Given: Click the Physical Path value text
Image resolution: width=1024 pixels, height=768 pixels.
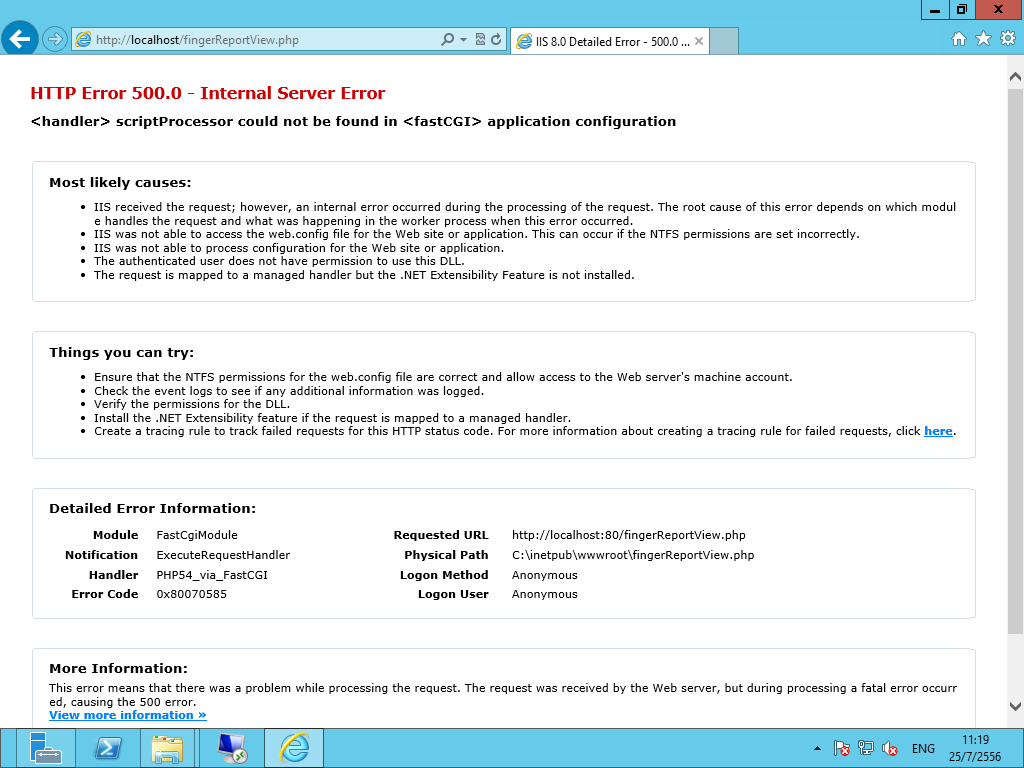Looking at the screenshot, I should pyautogui.click(x=633, y=555).
